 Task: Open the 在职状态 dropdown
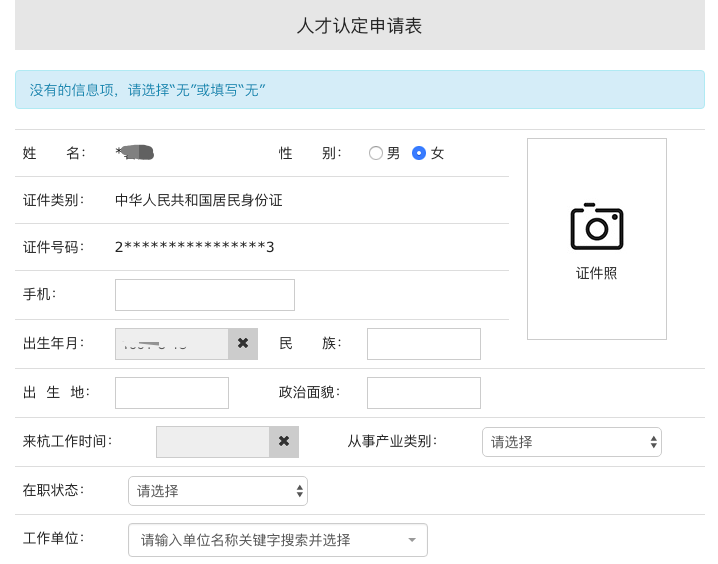pyautogui.click(x=218, y=491)
